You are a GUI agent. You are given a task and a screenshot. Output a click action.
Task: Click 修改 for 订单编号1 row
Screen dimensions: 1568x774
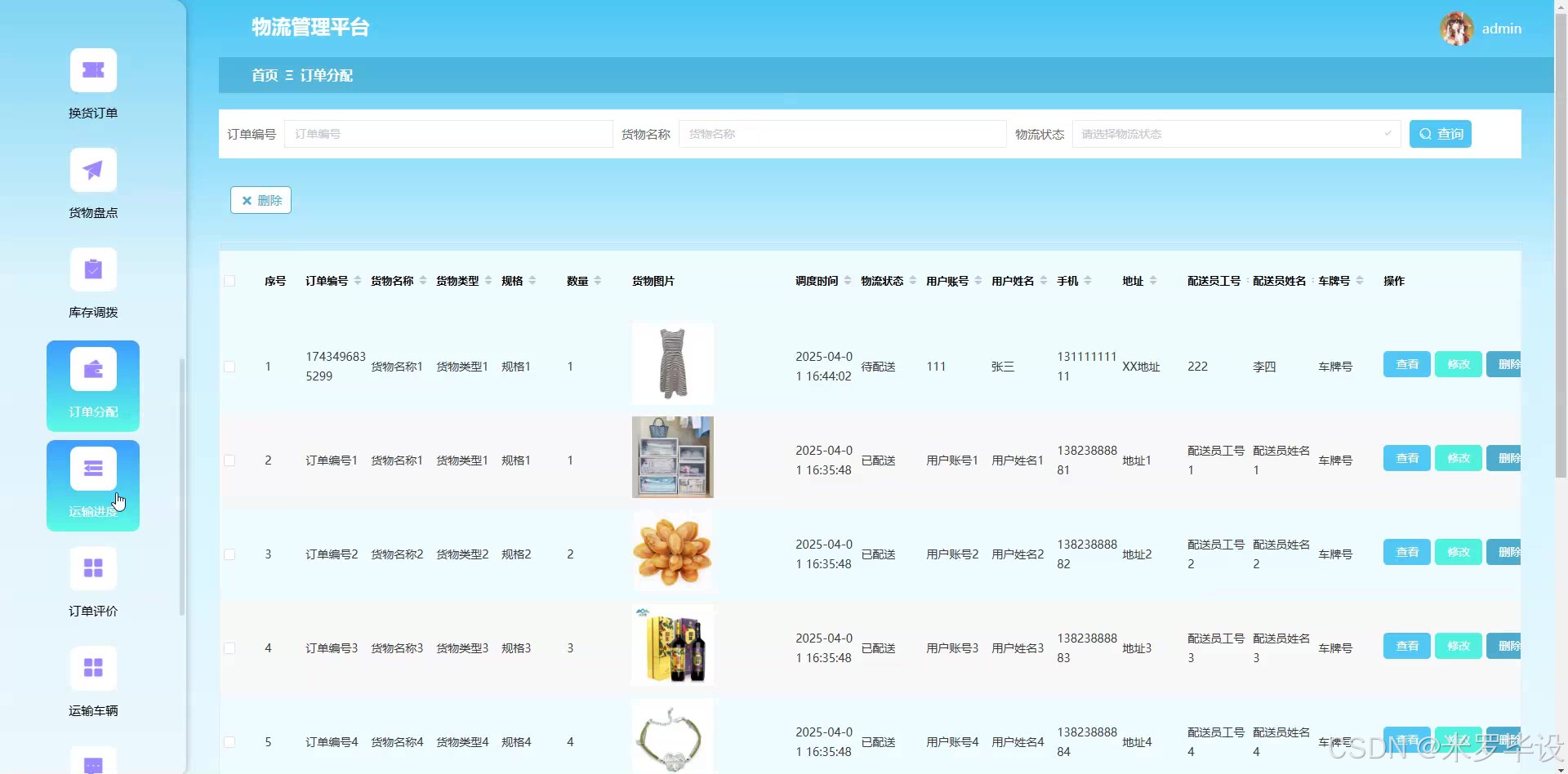click(1459, 458)
